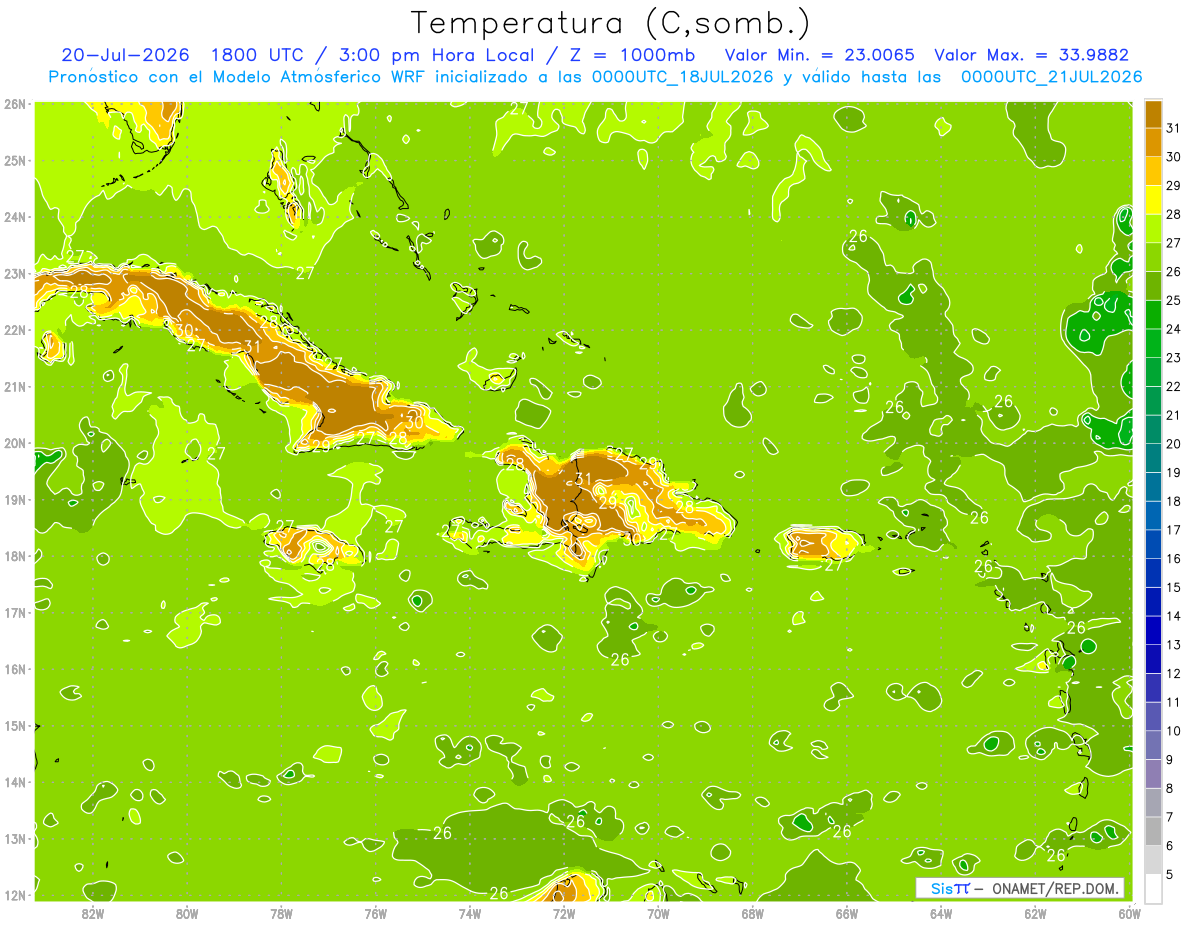Click the '20N' latitude axis label
Screen dimensions: 1200x927
click(x=14, y=443)
